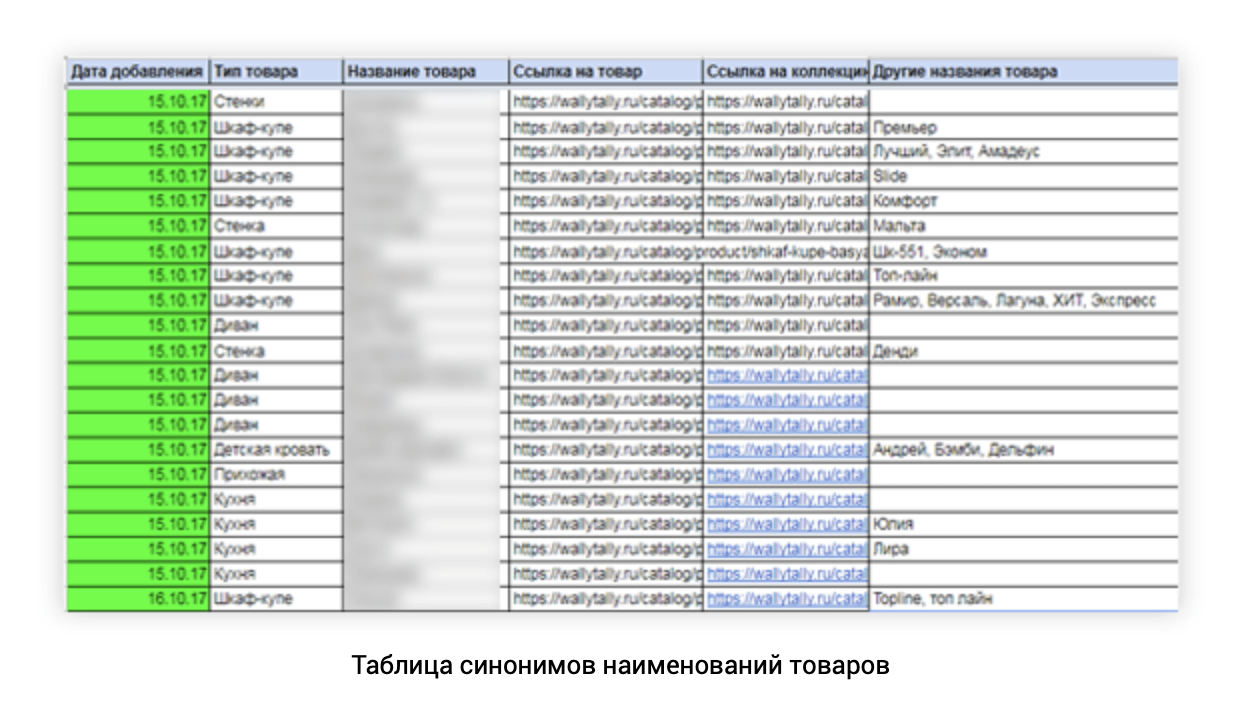Screen dimensions: 1234x718
Task: Select the "Ссылка на коллекцию" column header
Action: [786, 72]
